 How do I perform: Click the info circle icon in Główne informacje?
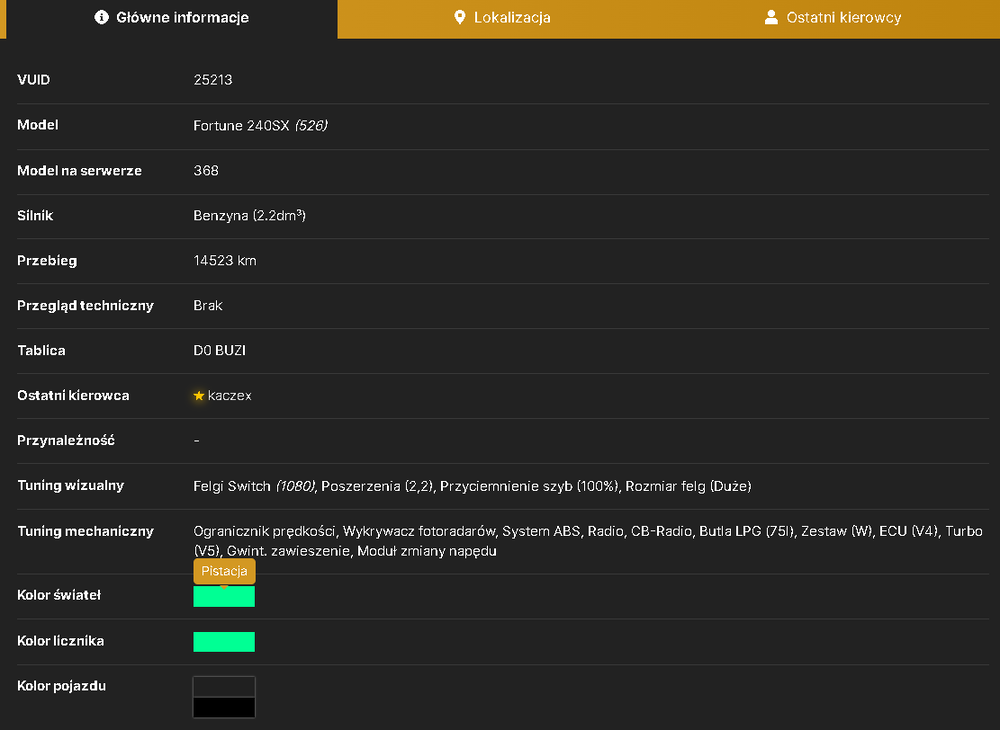101,17
